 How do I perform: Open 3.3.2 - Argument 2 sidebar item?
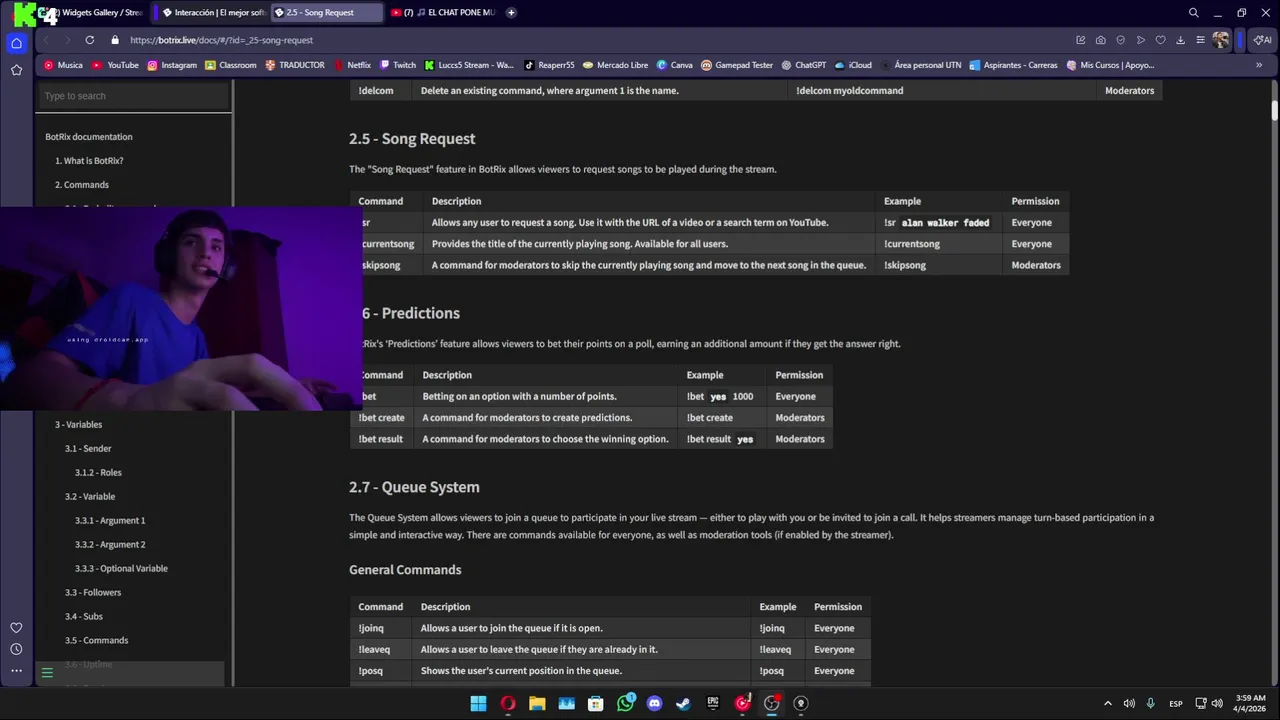click(x=110, y=545)
